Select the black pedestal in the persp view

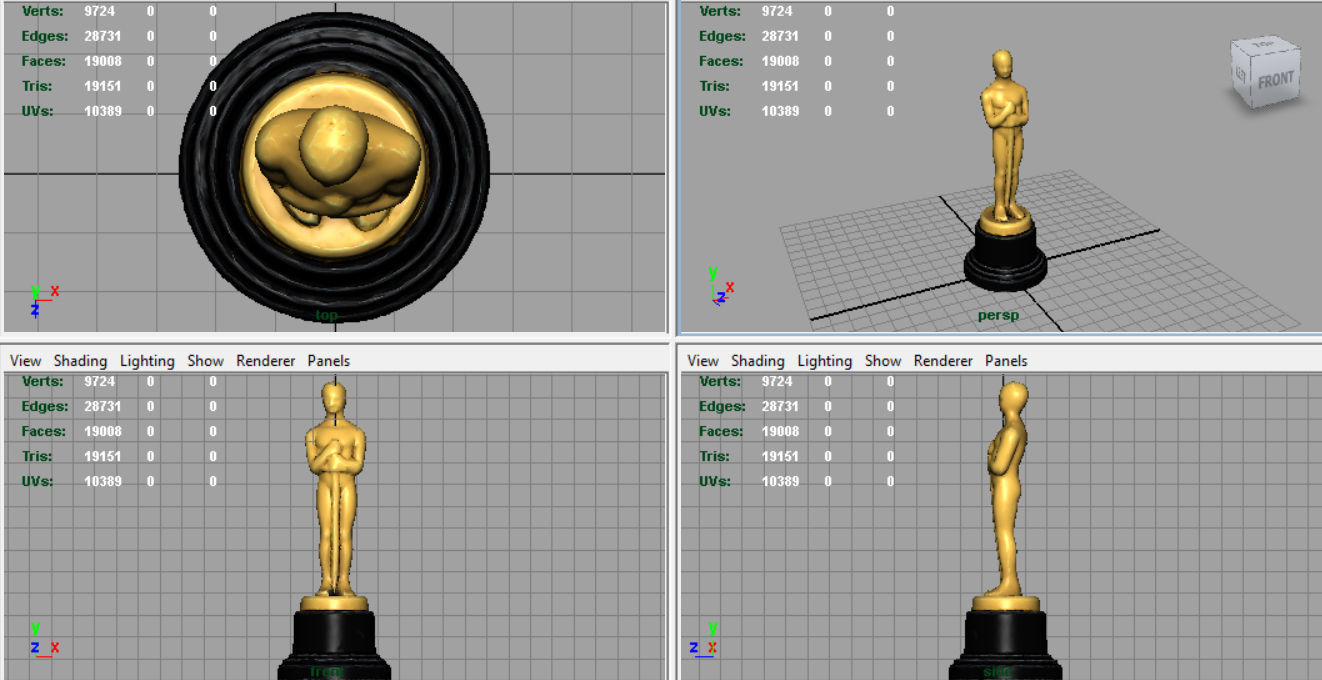click(1005, 258)
